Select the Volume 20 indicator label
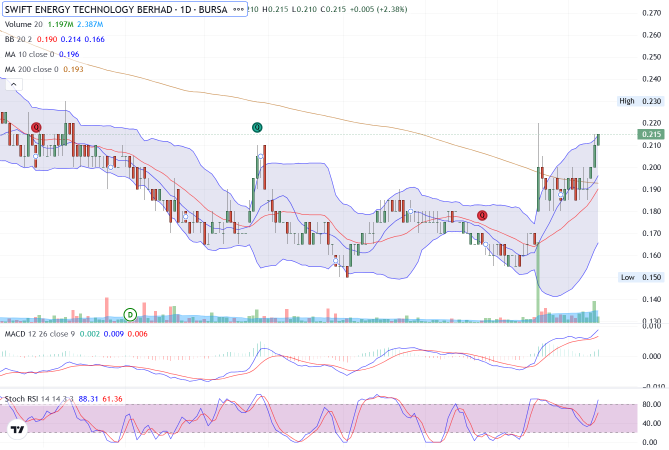 23,24
